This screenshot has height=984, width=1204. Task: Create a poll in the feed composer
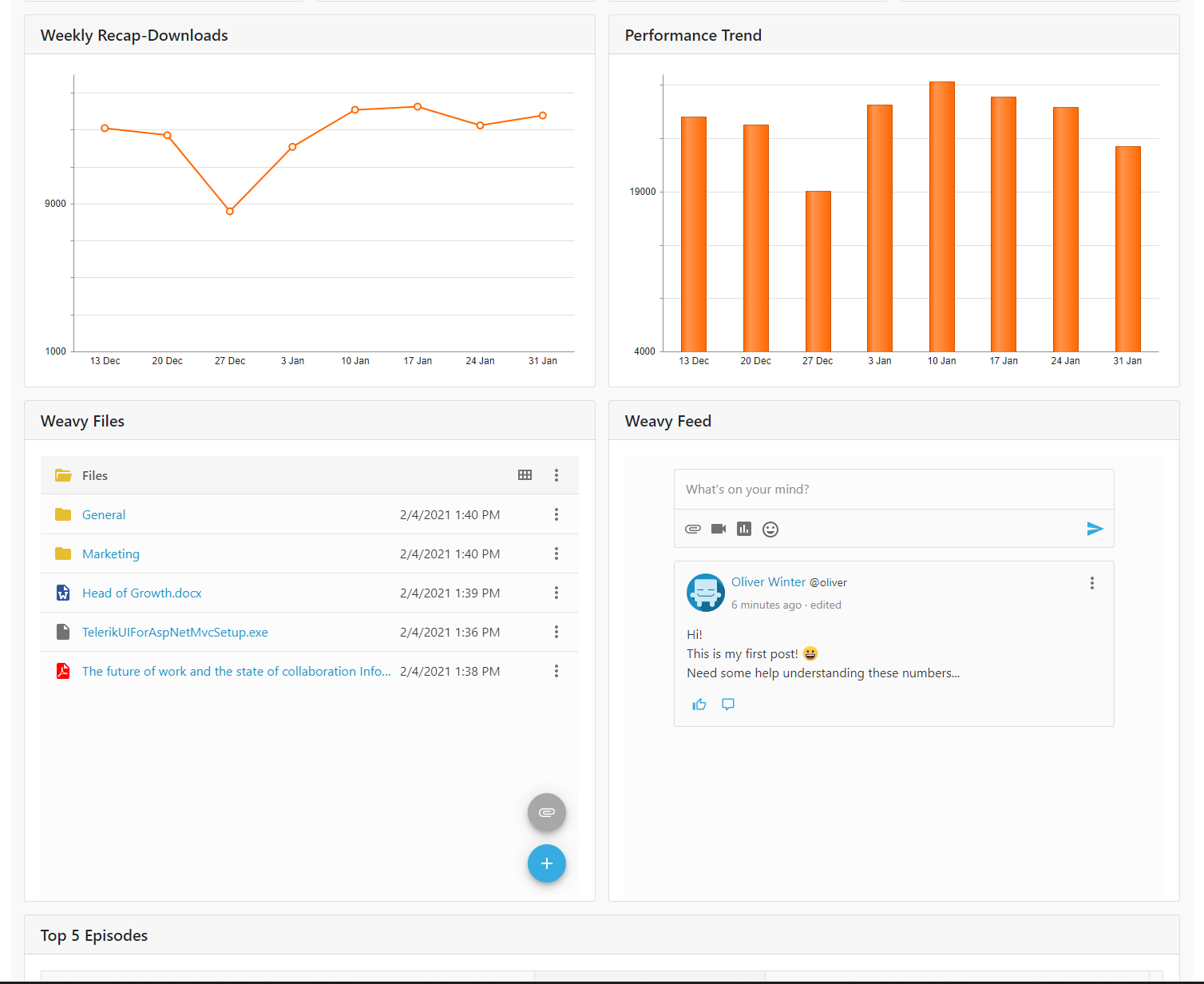[x=744, y=529]
